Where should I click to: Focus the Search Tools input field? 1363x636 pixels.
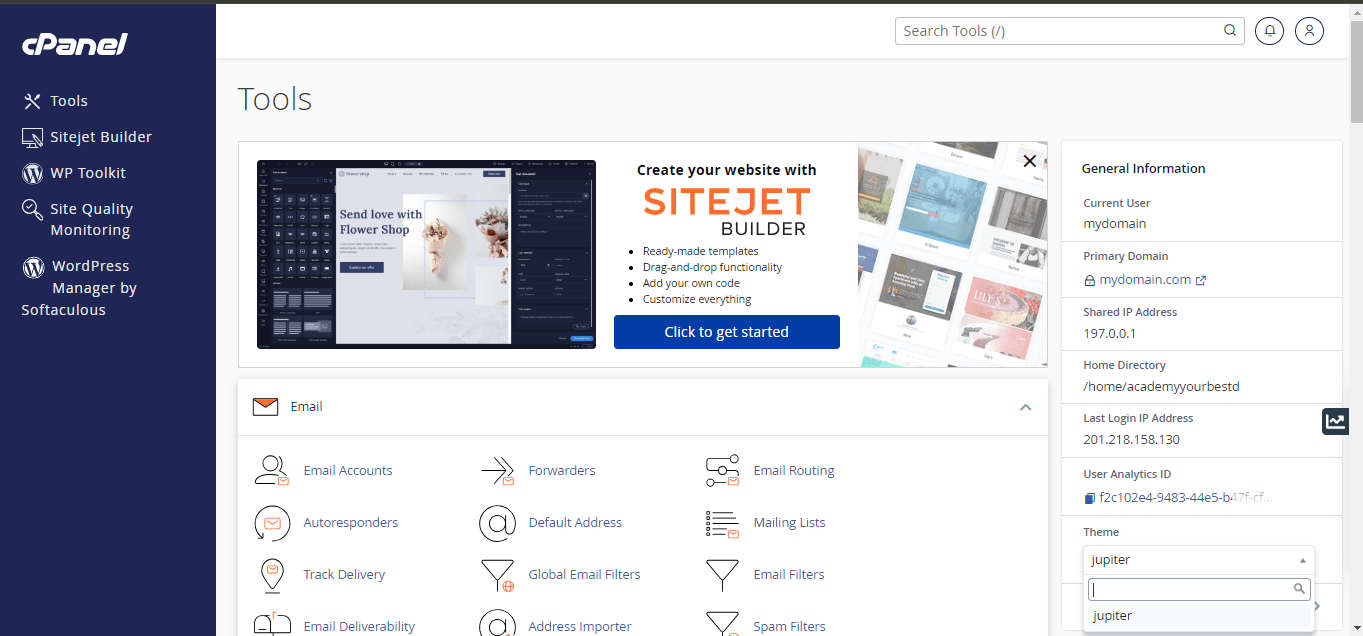pos(1060,31)
